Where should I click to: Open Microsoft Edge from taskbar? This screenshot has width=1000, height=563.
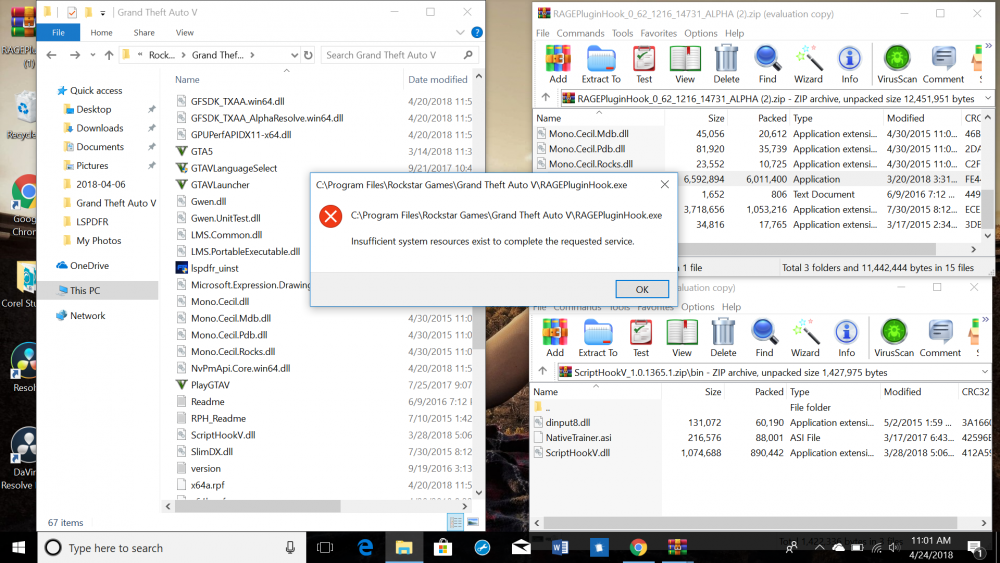[x=365, y=547]
